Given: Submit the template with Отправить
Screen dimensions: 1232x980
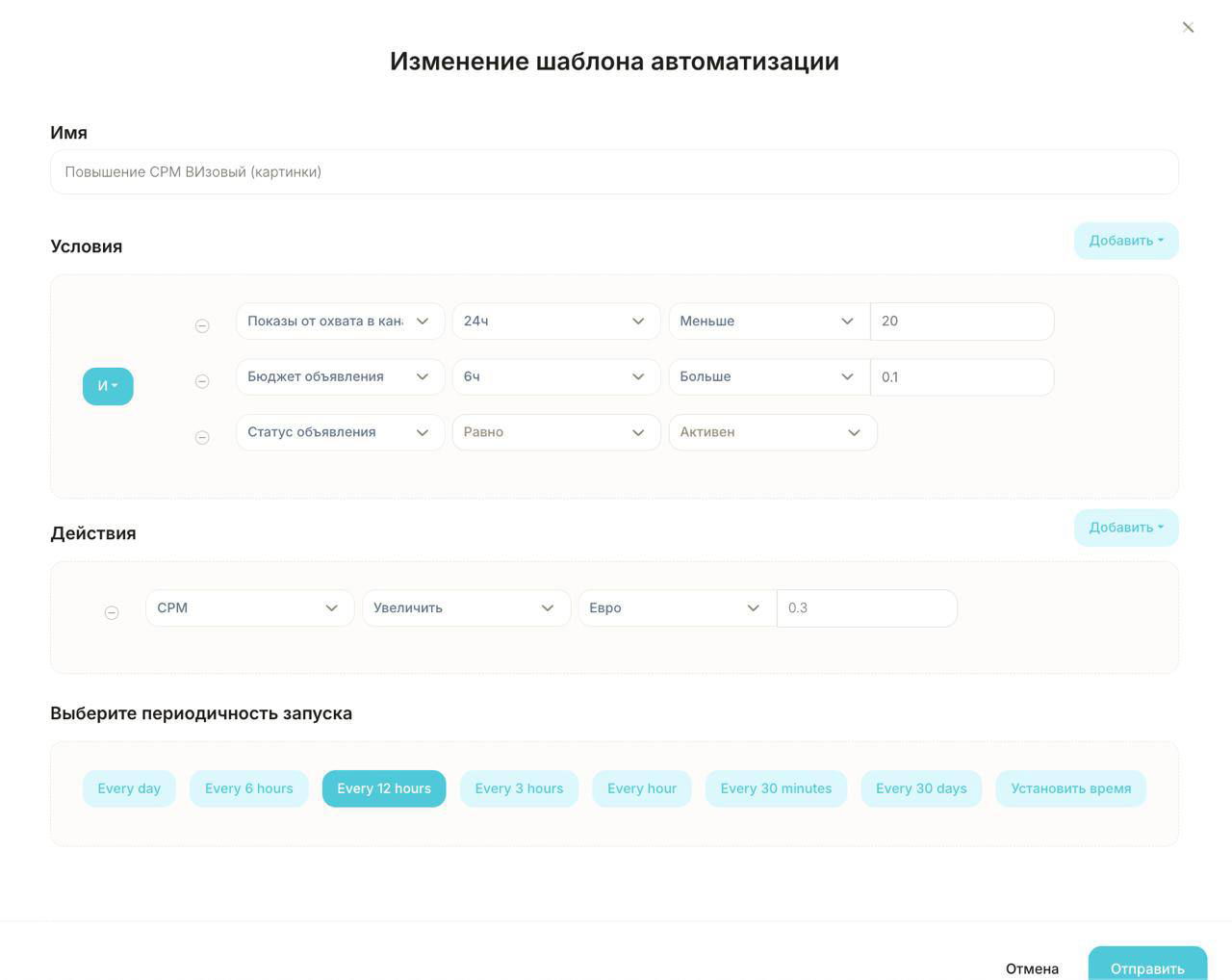Looking at the screenshot, I should click(1147, 967).
